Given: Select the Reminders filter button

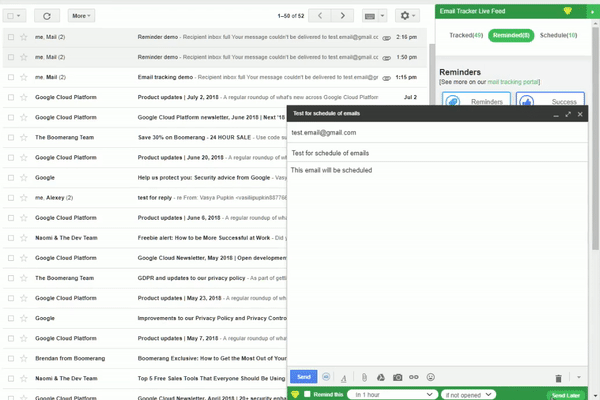Looking at the screenshot, I should coord(476,99).
